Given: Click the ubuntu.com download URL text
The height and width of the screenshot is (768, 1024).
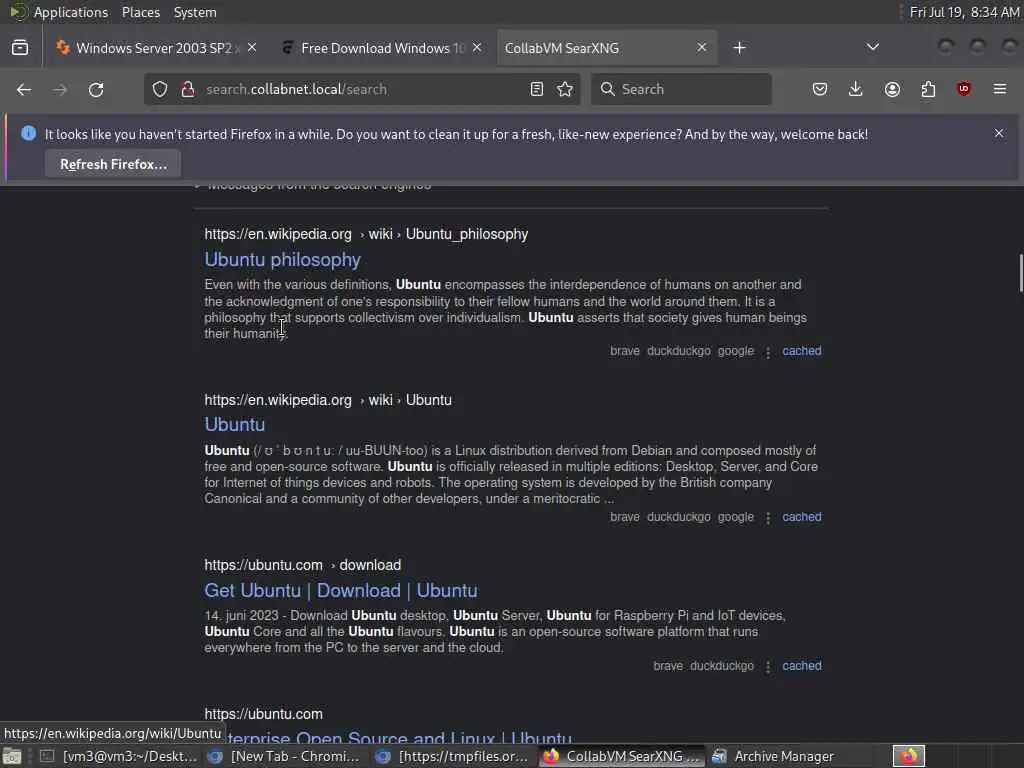Looking at the screenshot, I should coord(303,565).
